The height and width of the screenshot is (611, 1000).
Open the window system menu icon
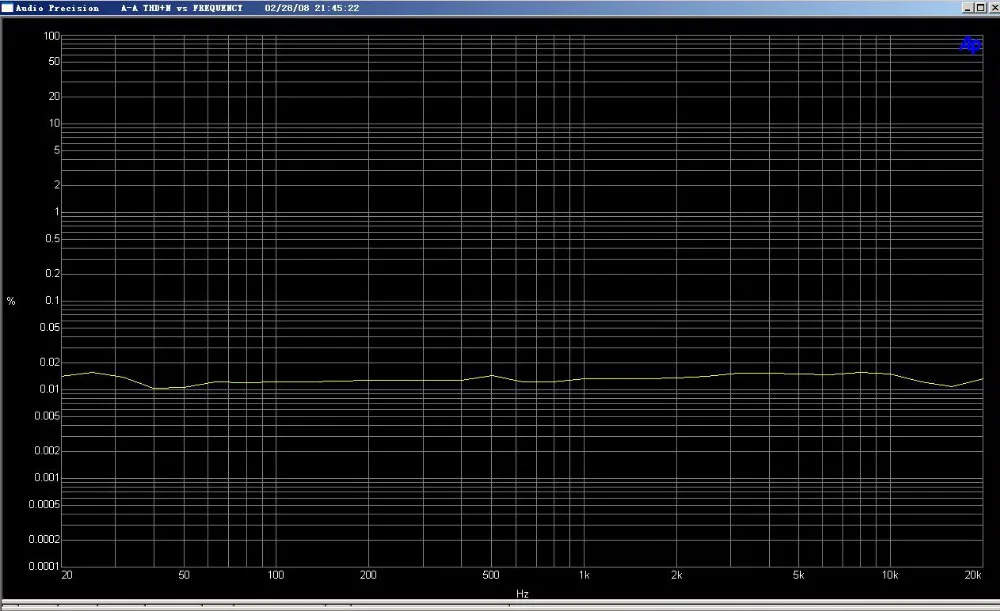[7, 8]
